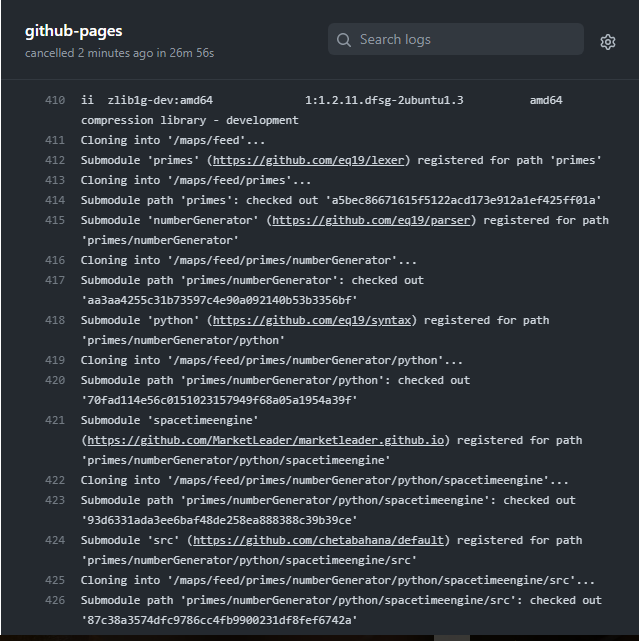Click line number 415 anchor
The image size is (639, 641).
pyautogui.click(x=55, y=220)
